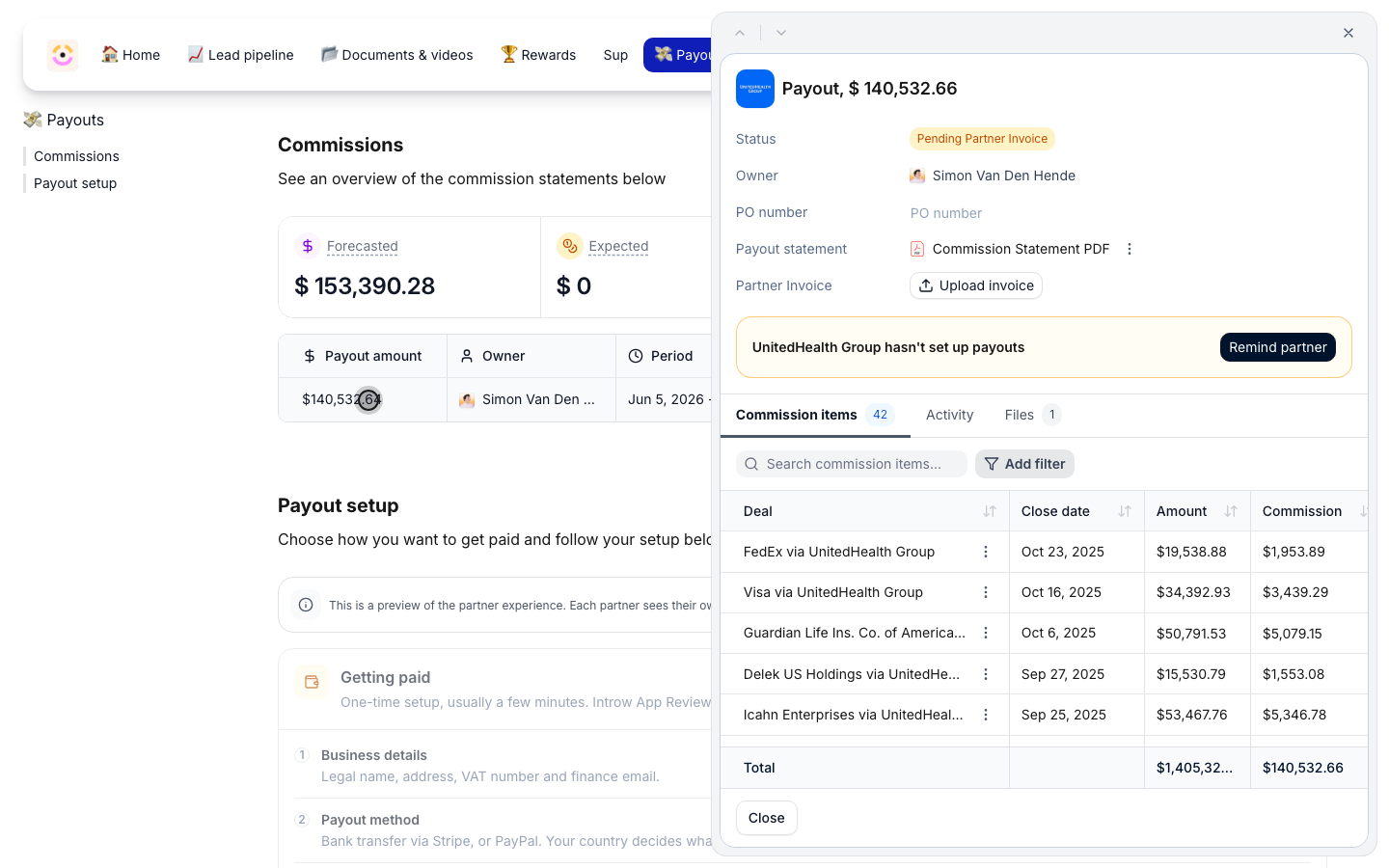Click the info icon in preview notice
This screenshot has width=1389, height=868.
tap(306, 605)
